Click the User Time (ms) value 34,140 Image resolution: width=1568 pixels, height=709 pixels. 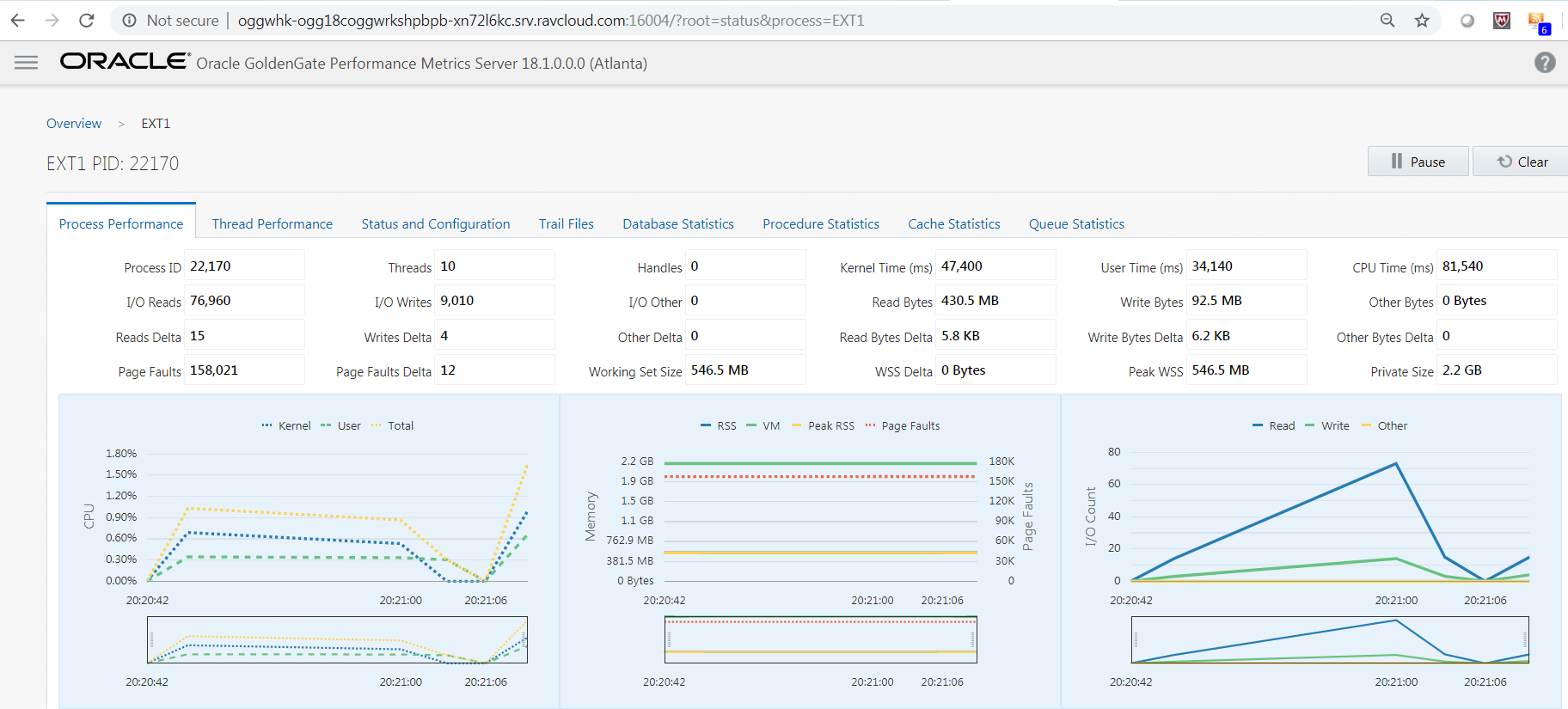(1246, 266)
